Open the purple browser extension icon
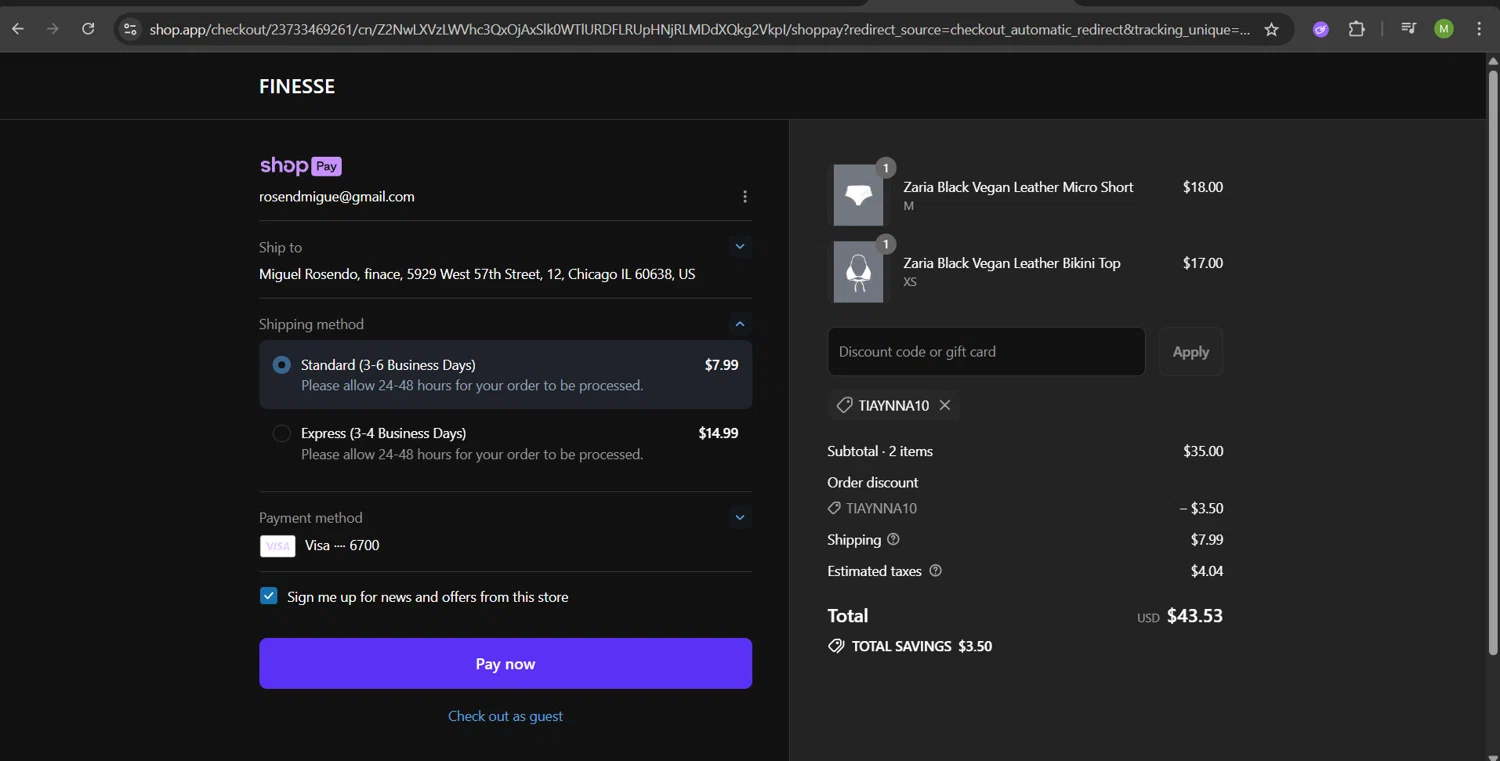Image resolution: width=1500 pixels, height=761 pixels. (1321, 29)
